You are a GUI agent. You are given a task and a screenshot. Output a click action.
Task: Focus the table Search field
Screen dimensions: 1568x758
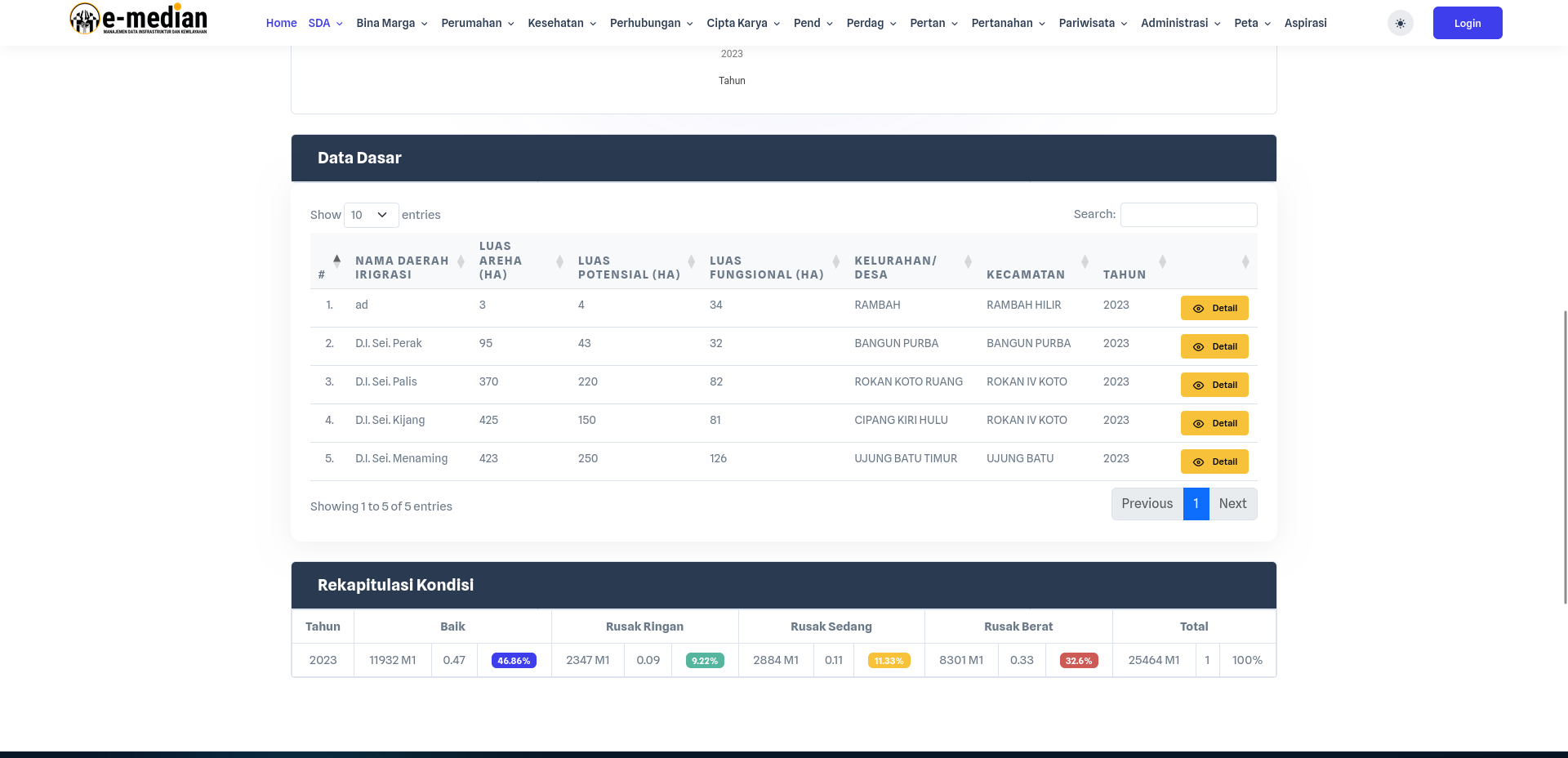pos(1188,215)
